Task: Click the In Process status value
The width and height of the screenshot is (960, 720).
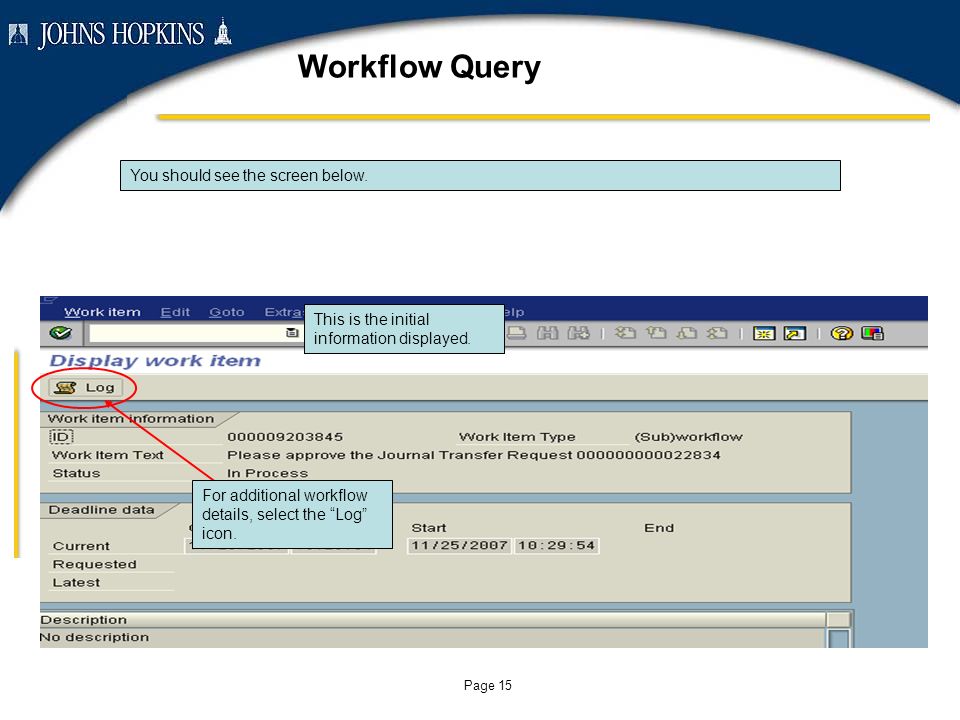Action: 268,473
